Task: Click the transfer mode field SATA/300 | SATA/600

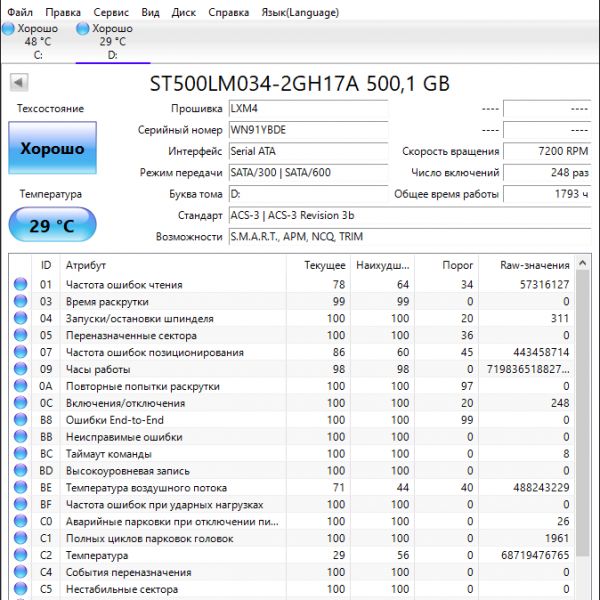Action: (x=308, y=173)
